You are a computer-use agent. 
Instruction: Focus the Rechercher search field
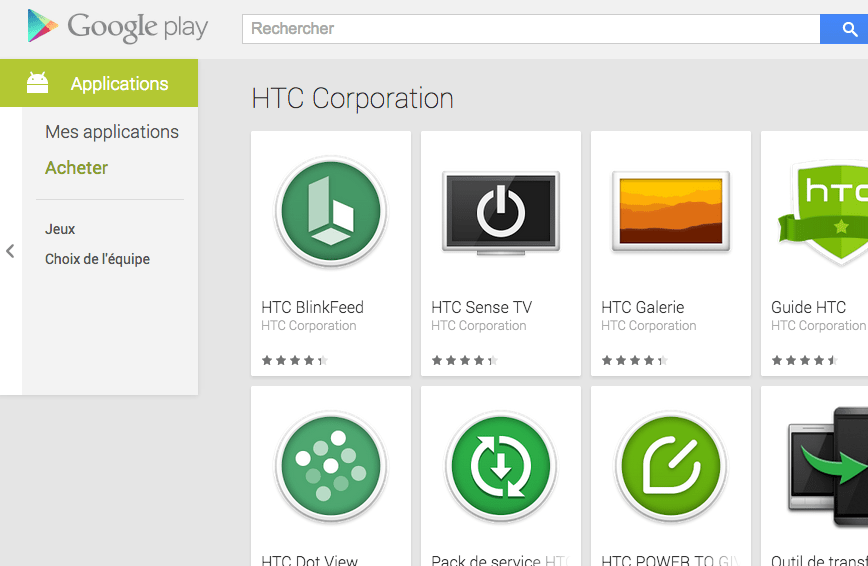pos(531,29)
